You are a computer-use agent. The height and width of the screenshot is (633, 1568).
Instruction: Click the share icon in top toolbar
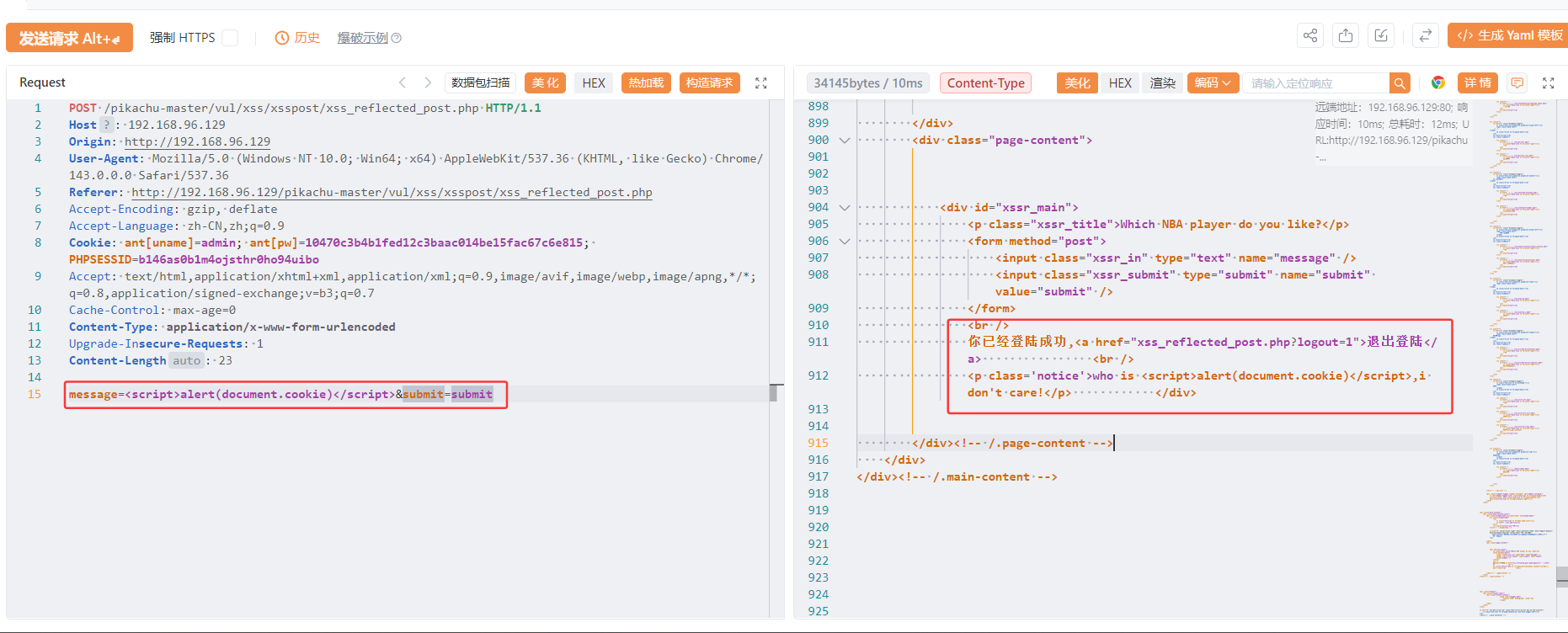(1310, 35)
